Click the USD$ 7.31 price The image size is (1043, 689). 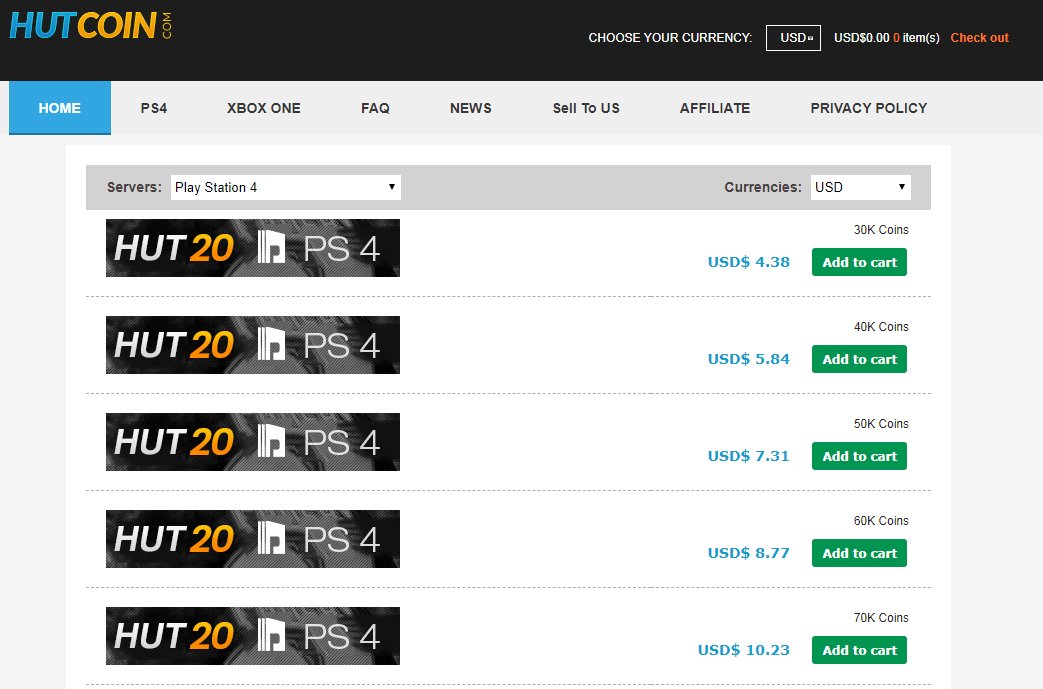(x=749, y=456)
